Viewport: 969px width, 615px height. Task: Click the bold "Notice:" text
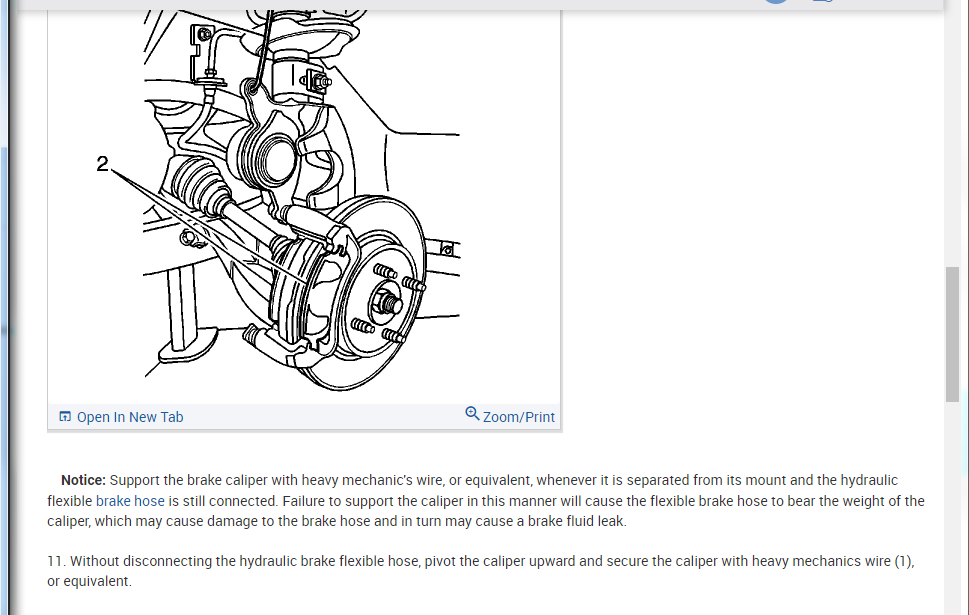[x=83, y=480]
